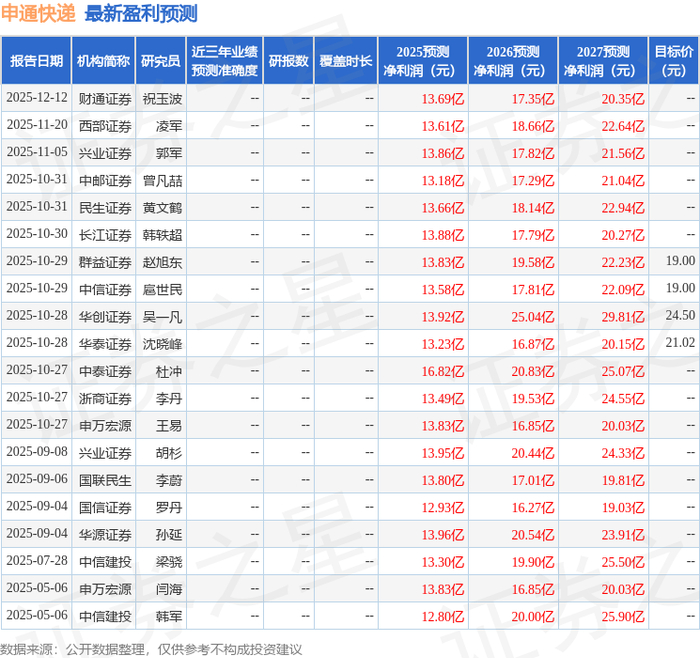
Task: Select the 2027预测净利润 column header
Action: (x=603, y=61)
